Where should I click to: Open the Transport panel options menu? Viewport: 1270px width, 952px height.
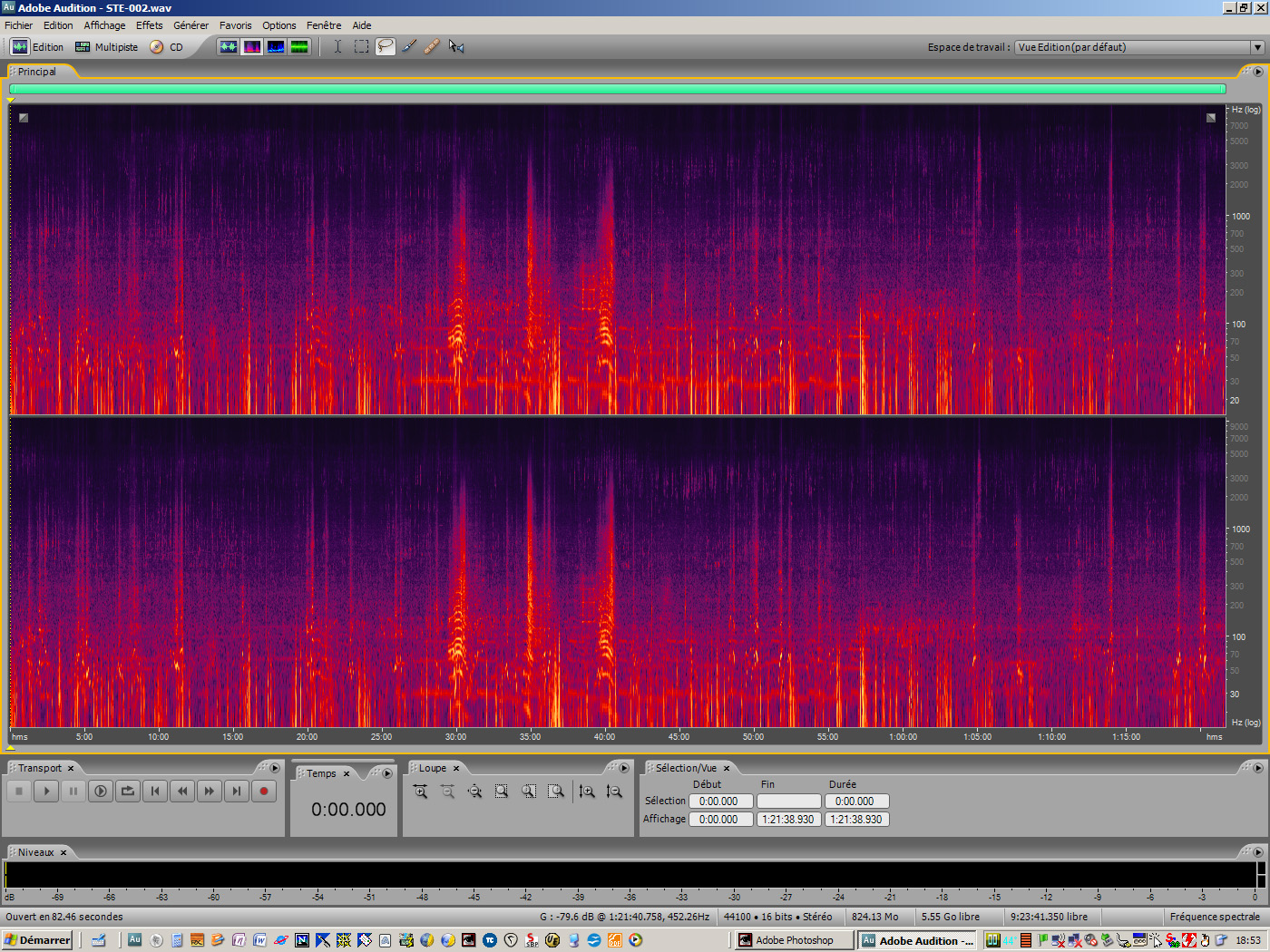click(275, 768)
